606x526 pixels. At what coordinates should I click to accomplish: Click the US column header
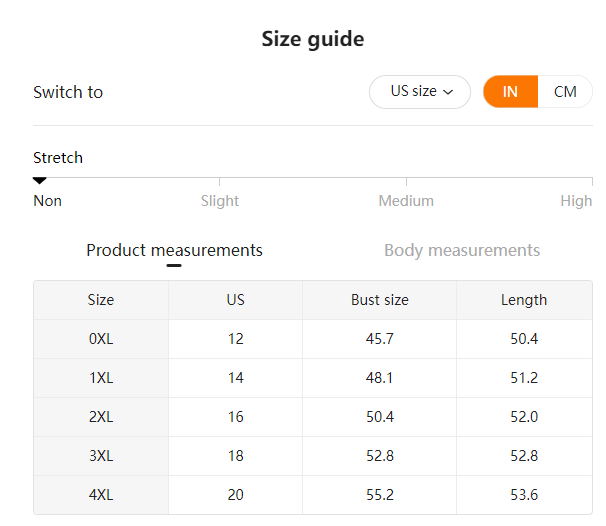coord(235,300)
